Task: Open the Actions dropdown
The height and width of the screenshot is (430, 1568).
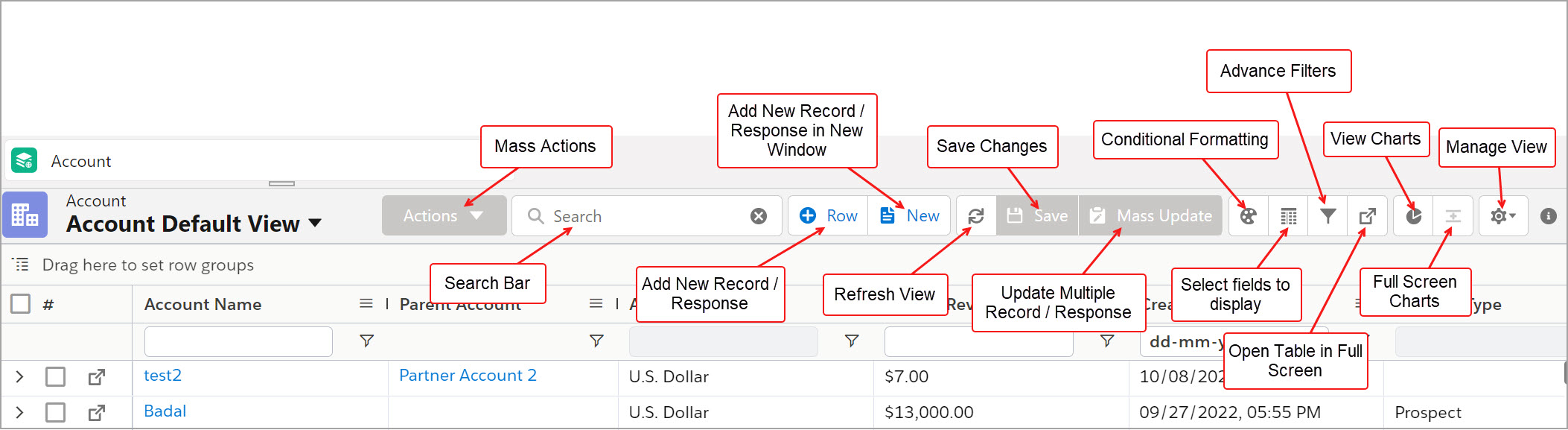Action: tap(444, 216)
